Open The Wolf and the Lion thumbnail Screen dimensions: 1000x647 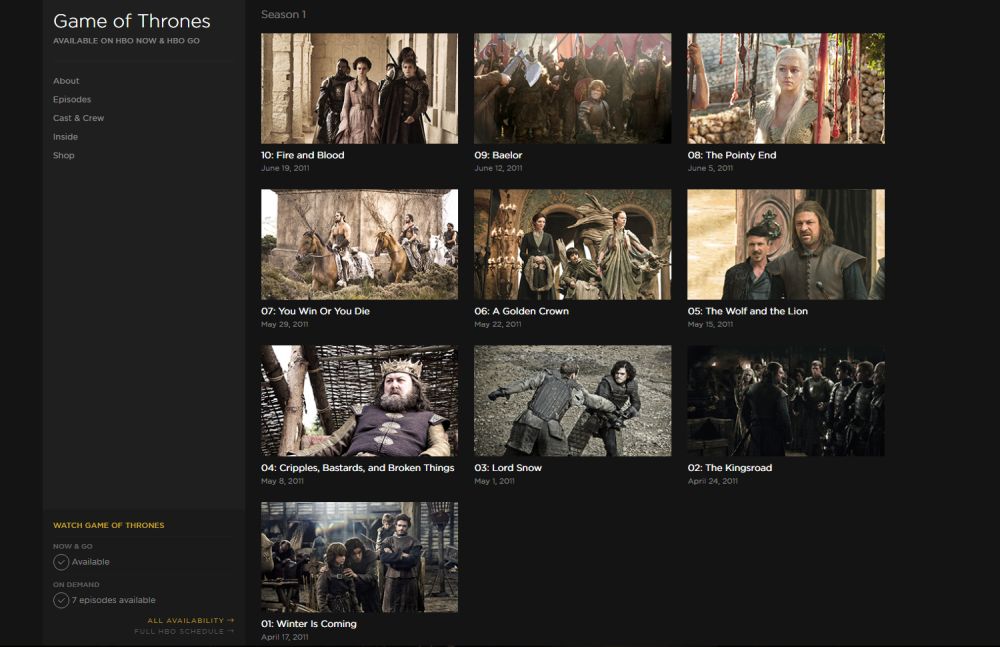point(786,244)
